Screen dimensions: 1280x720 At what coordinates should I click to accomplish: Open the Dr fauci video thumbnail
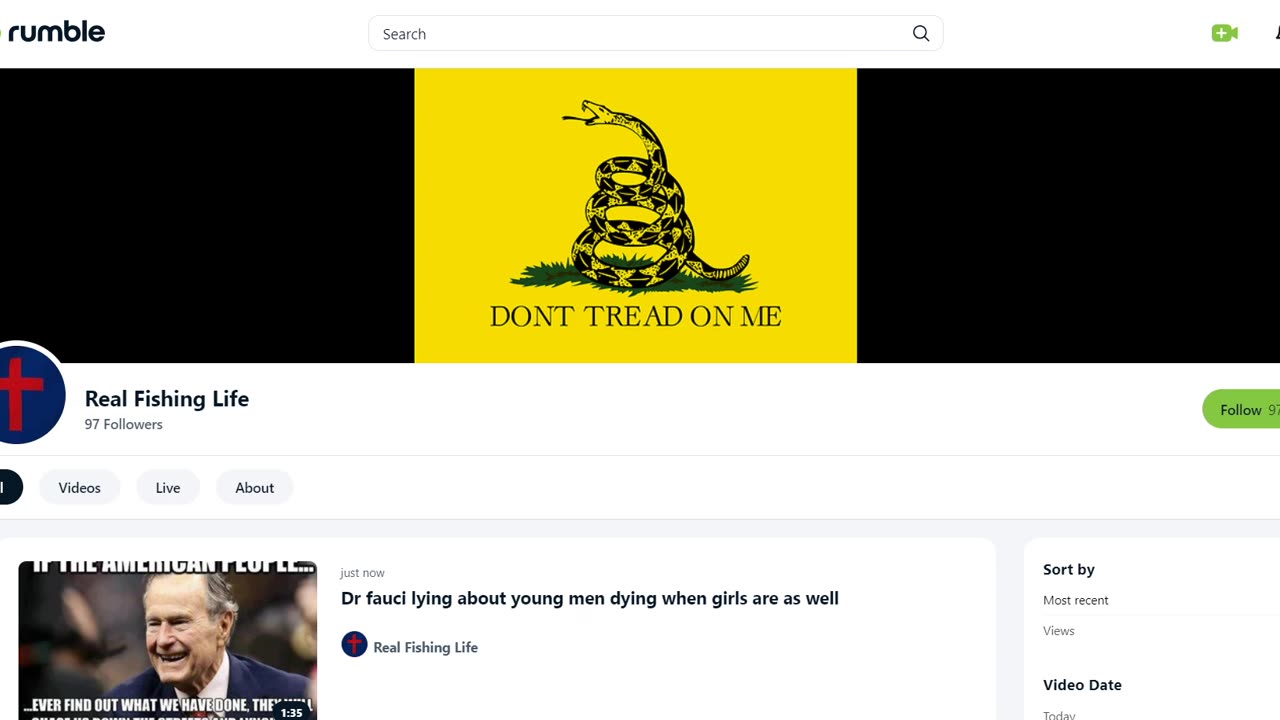(168, 640)
